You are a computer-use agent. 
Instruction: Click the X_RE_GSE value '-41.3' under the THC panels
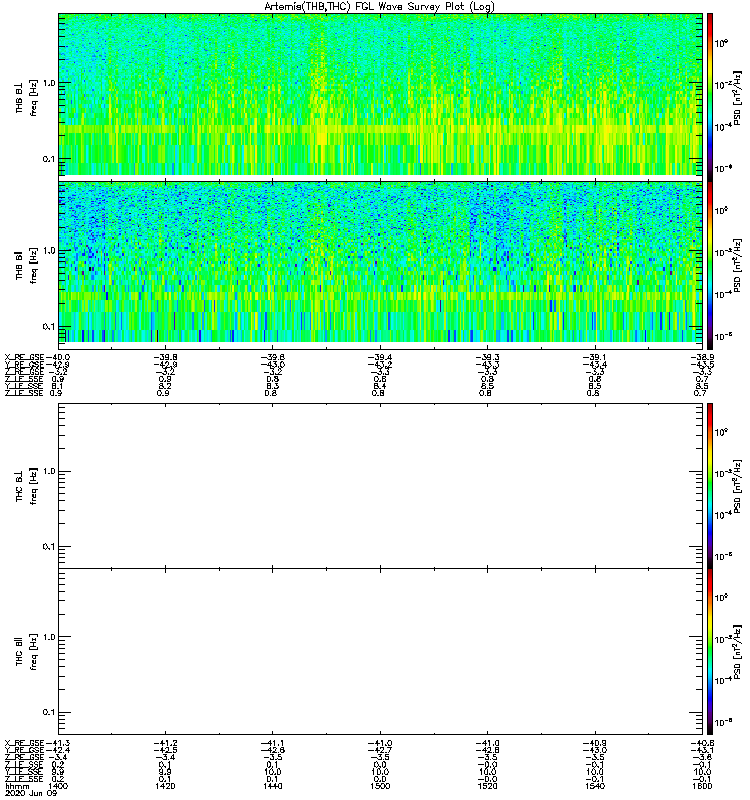(x=58, y=743)
